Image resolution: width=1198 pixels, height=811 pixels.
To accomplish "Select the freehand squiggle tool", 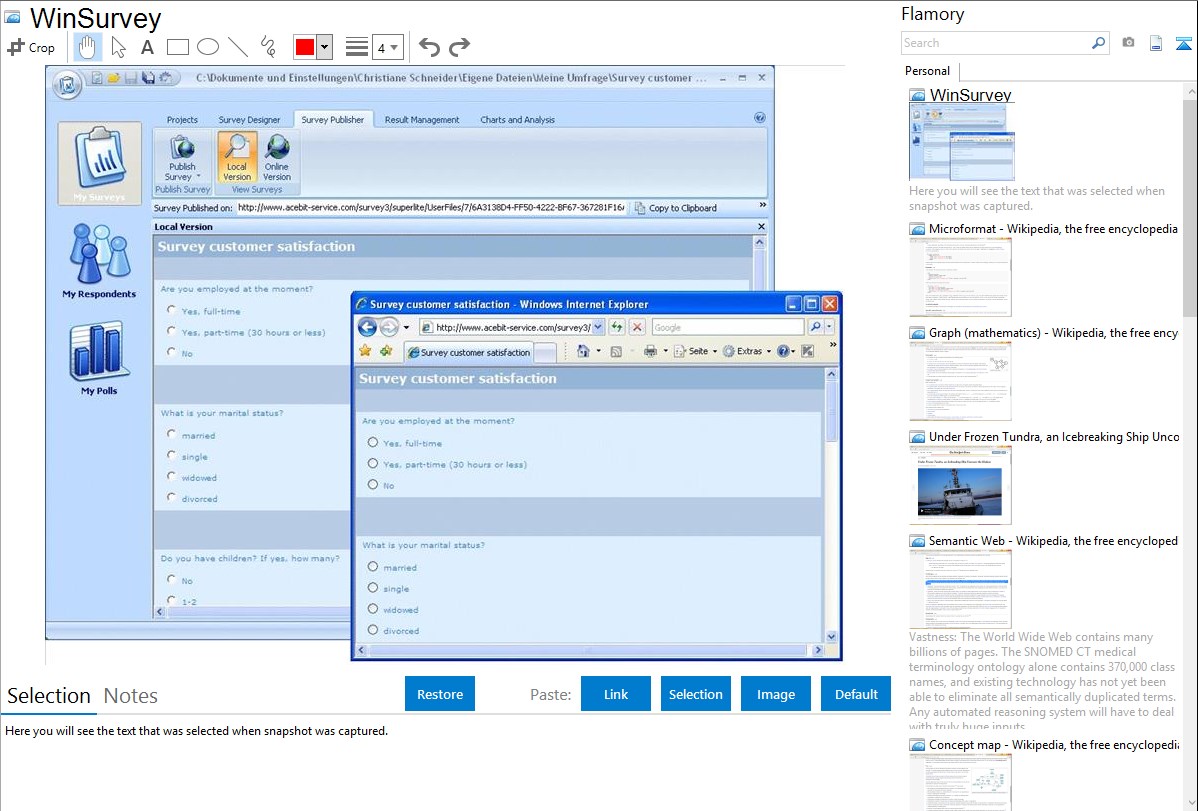I will point(268,47).
